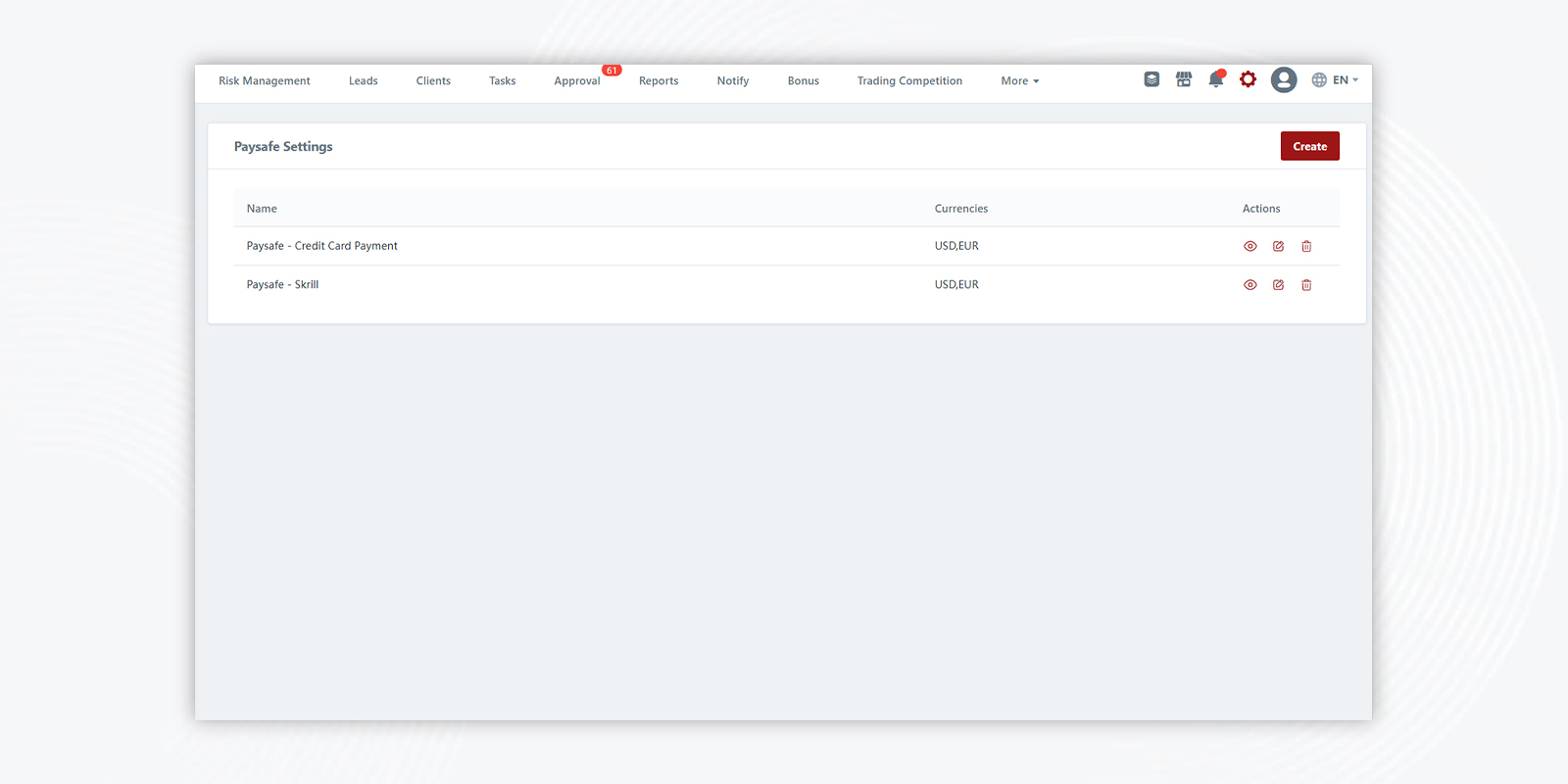This screenshot has height=784, width=1568.
Task: Click the Name column header
Action: [x=262, y=209]
